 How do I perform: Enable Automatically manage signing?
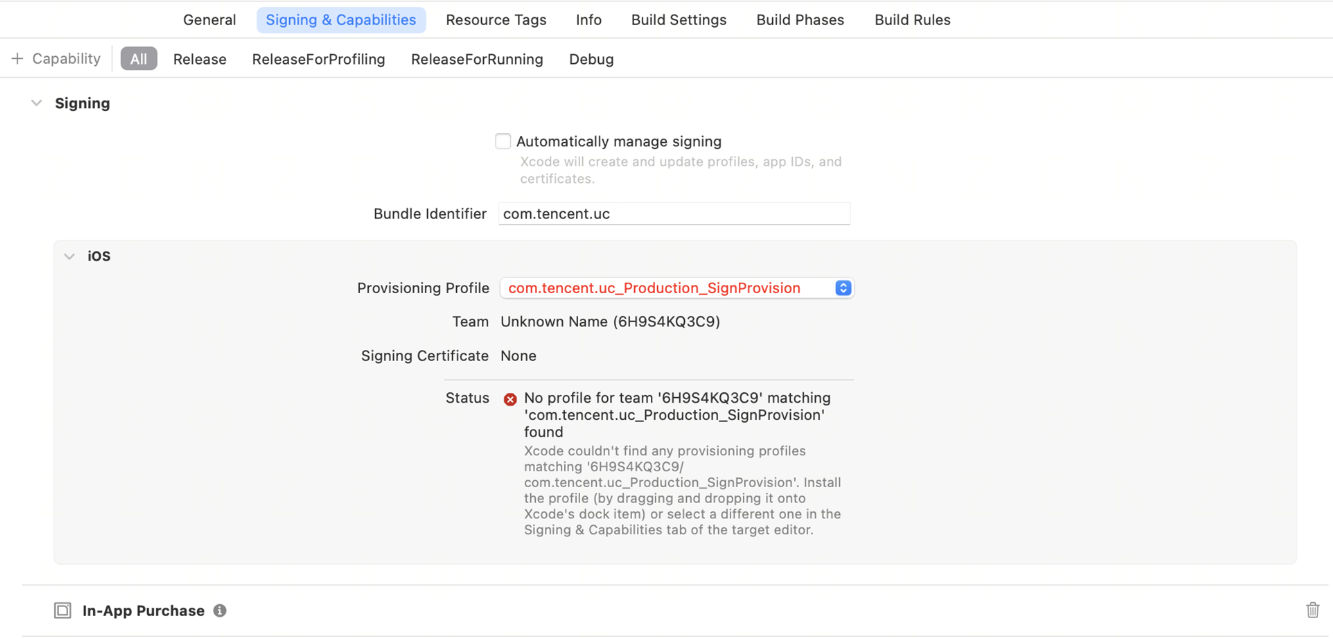tap(503, 141)
